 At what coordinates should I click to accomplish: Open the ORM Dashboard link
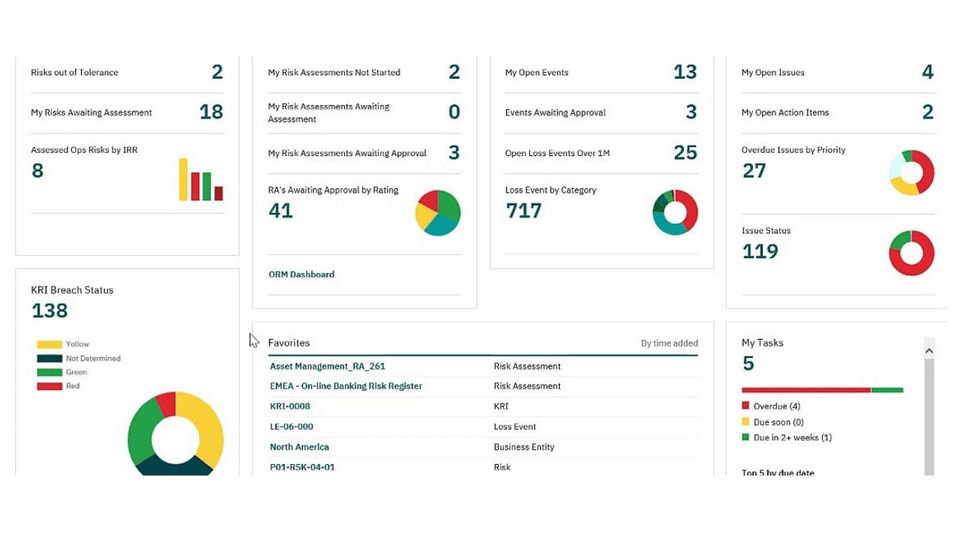coord(301,274)
